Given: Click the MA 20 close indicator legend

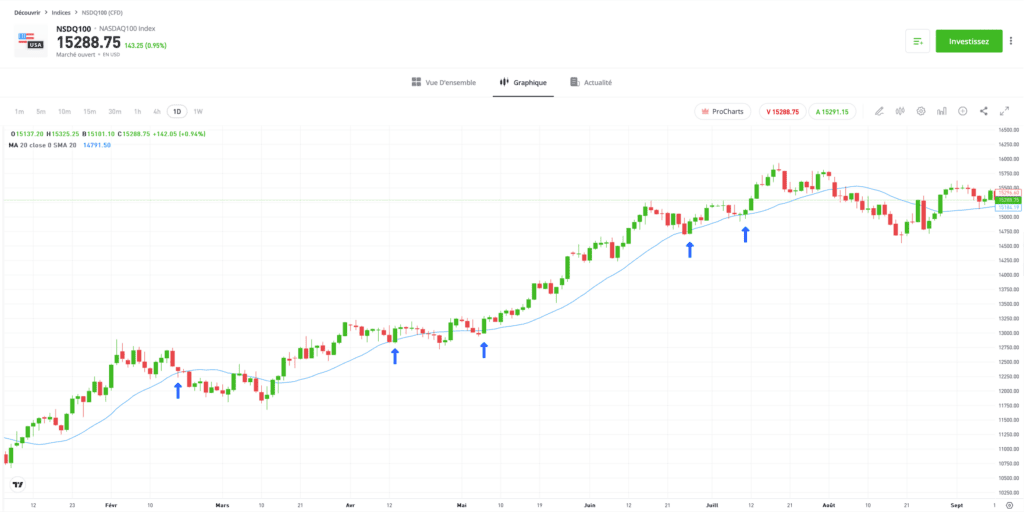Looking at the screenshot, I should coord(42,145).
